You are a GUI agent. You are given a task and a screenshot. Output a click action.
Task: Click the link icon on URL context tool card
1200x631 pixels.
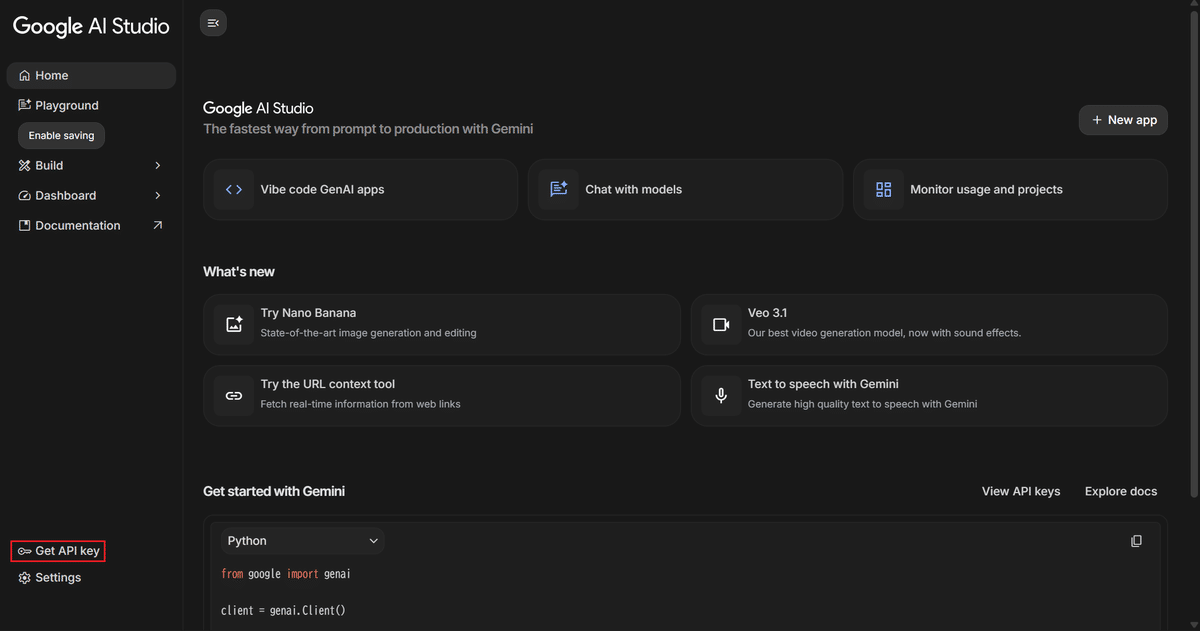(x=233, y=395)
